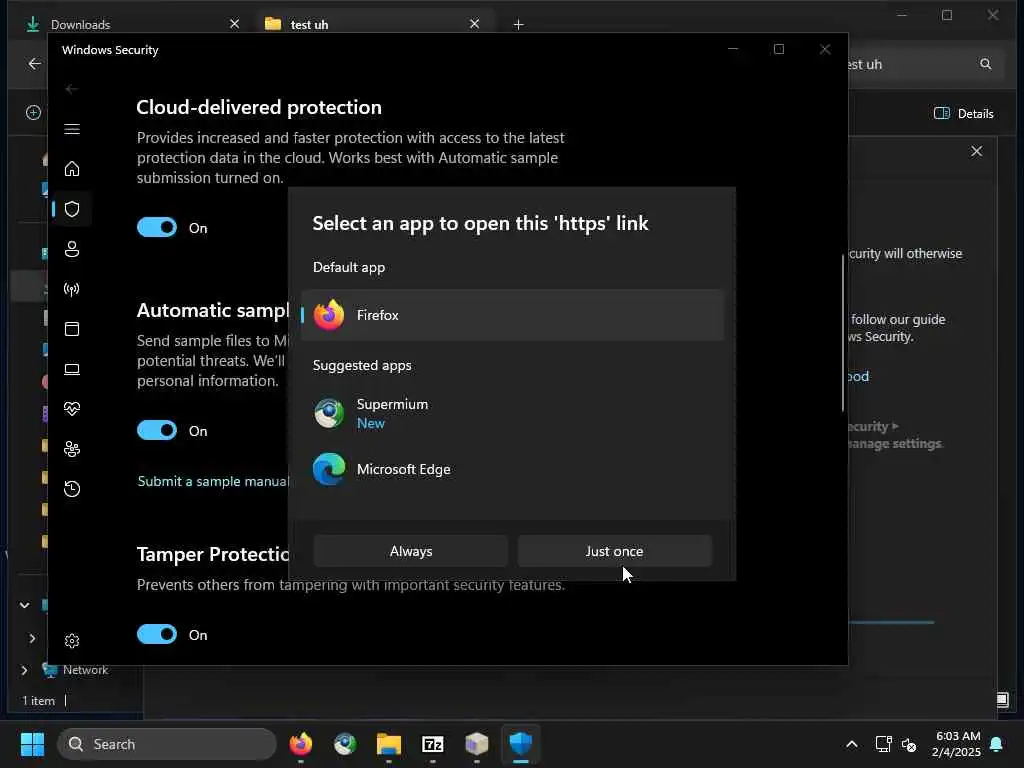The image size is (1024, 768).
Task: Go back in File Explorer
Action: pyautogui.click(x=35, y=63)
